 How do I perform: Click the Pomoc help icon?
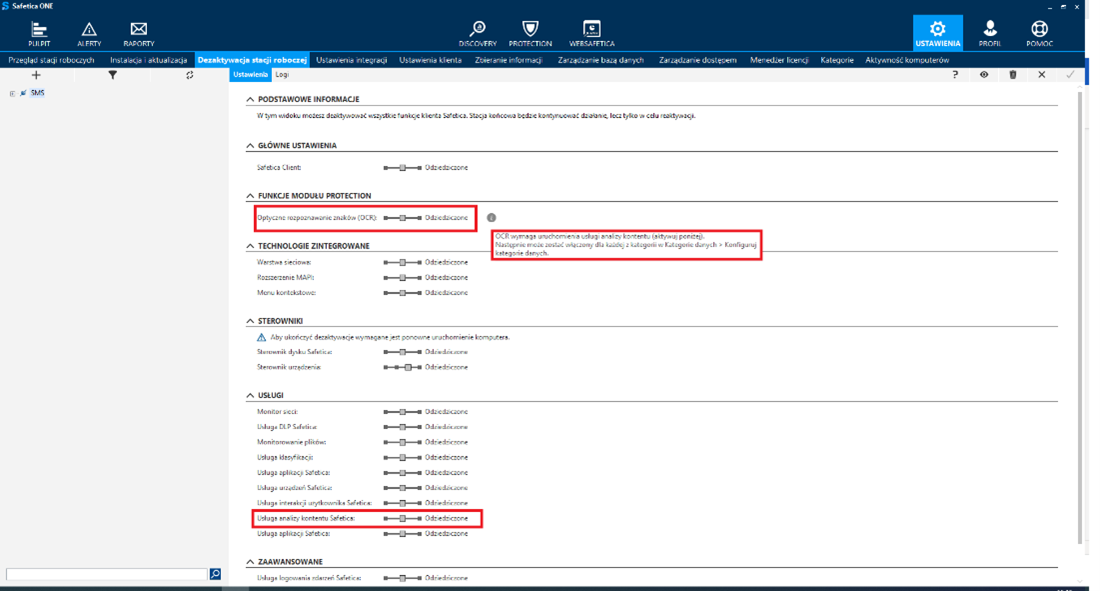point(1038,34)
